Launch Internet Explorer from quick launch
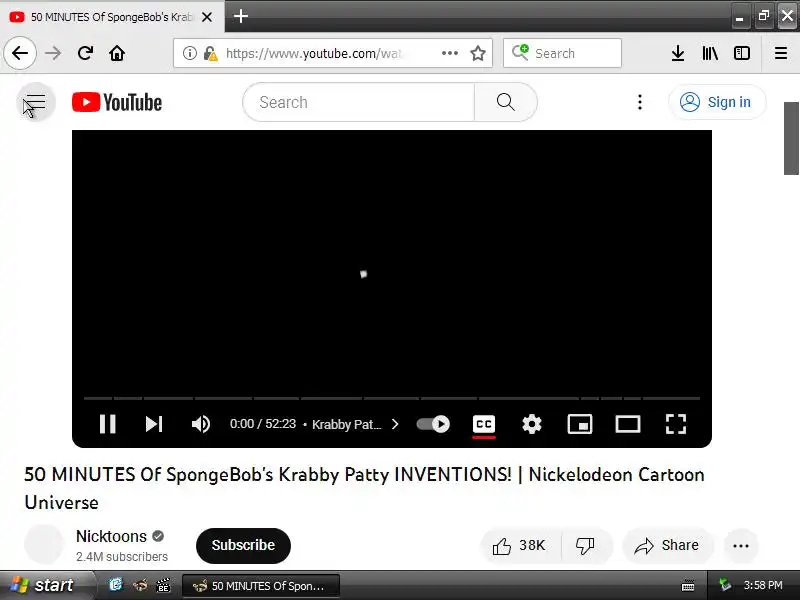800x600 pixels. pyautogui.click(x=116, y=584)
